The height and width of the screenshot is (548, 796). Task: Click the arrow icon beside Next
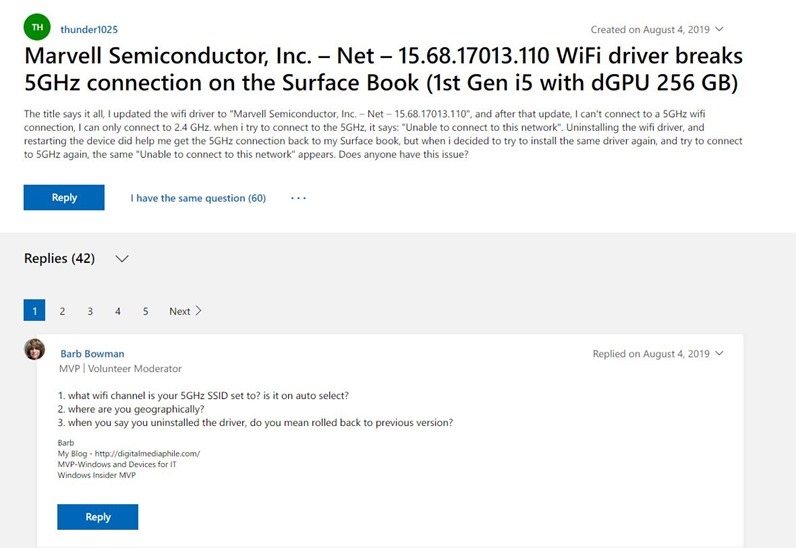pos(198,311)
